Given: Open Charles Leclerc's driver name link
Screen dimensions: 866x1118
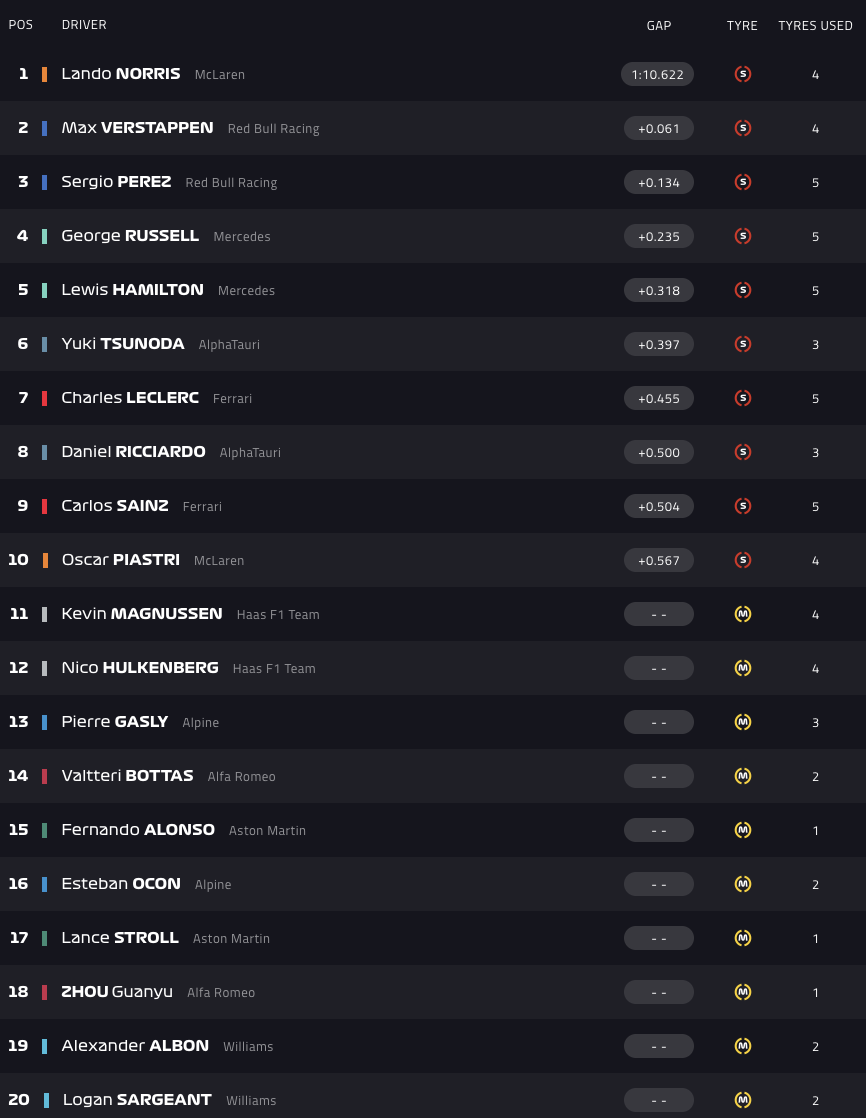Looking at the screenshot, I should tap(130, 398).
